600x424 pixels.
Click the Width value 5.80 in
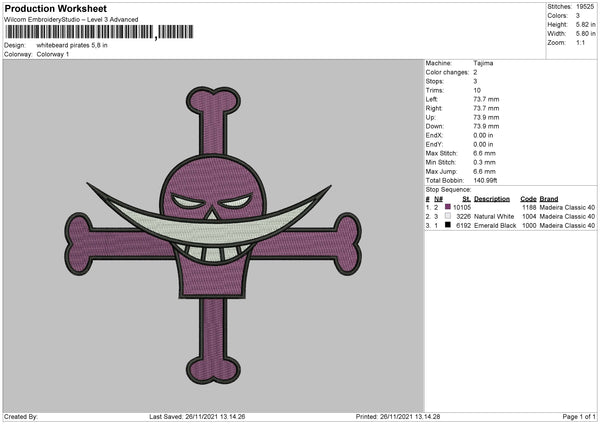tap(585, 34)
